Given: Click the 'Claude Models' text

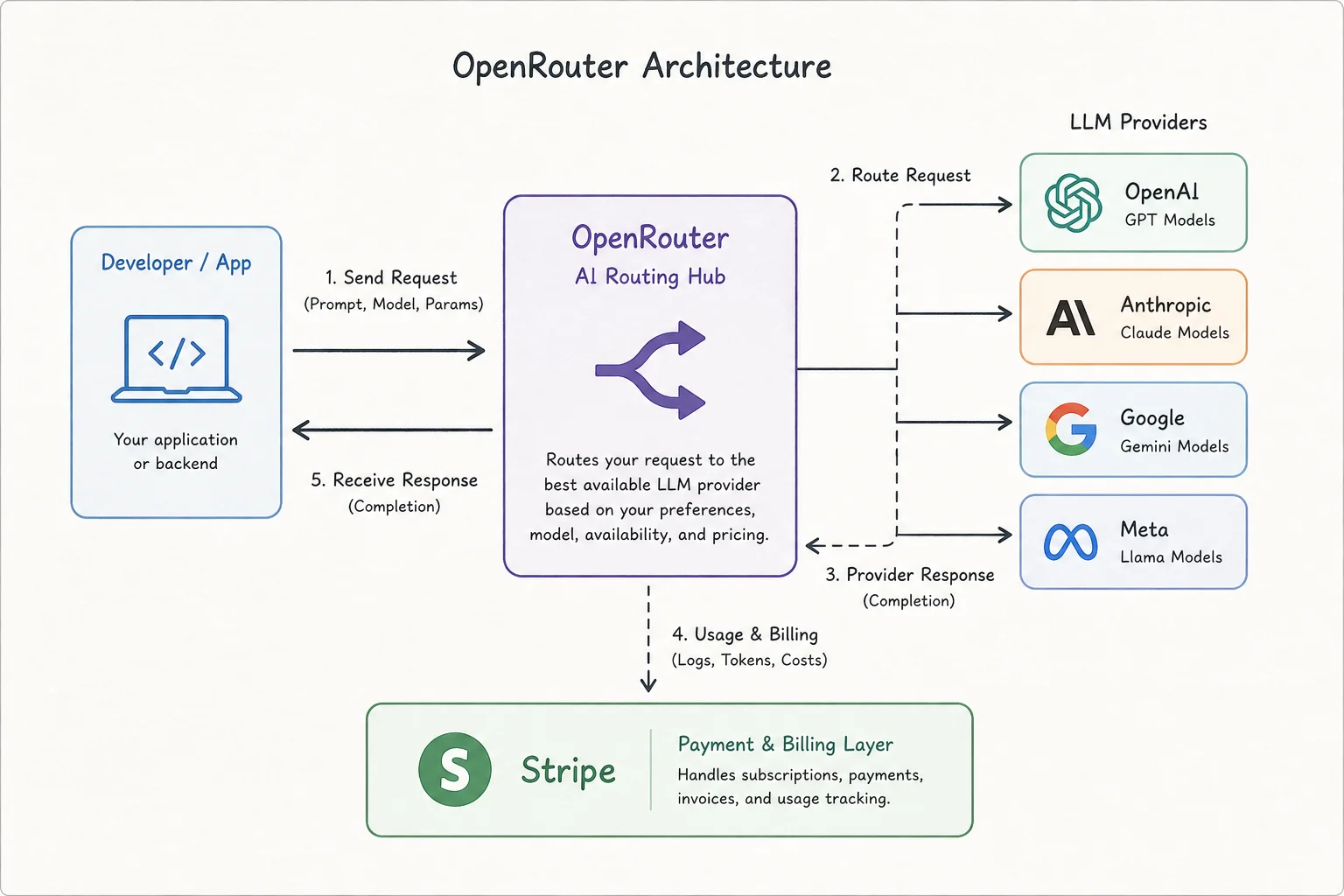Looking at the screenshot, I should 1175,332.
